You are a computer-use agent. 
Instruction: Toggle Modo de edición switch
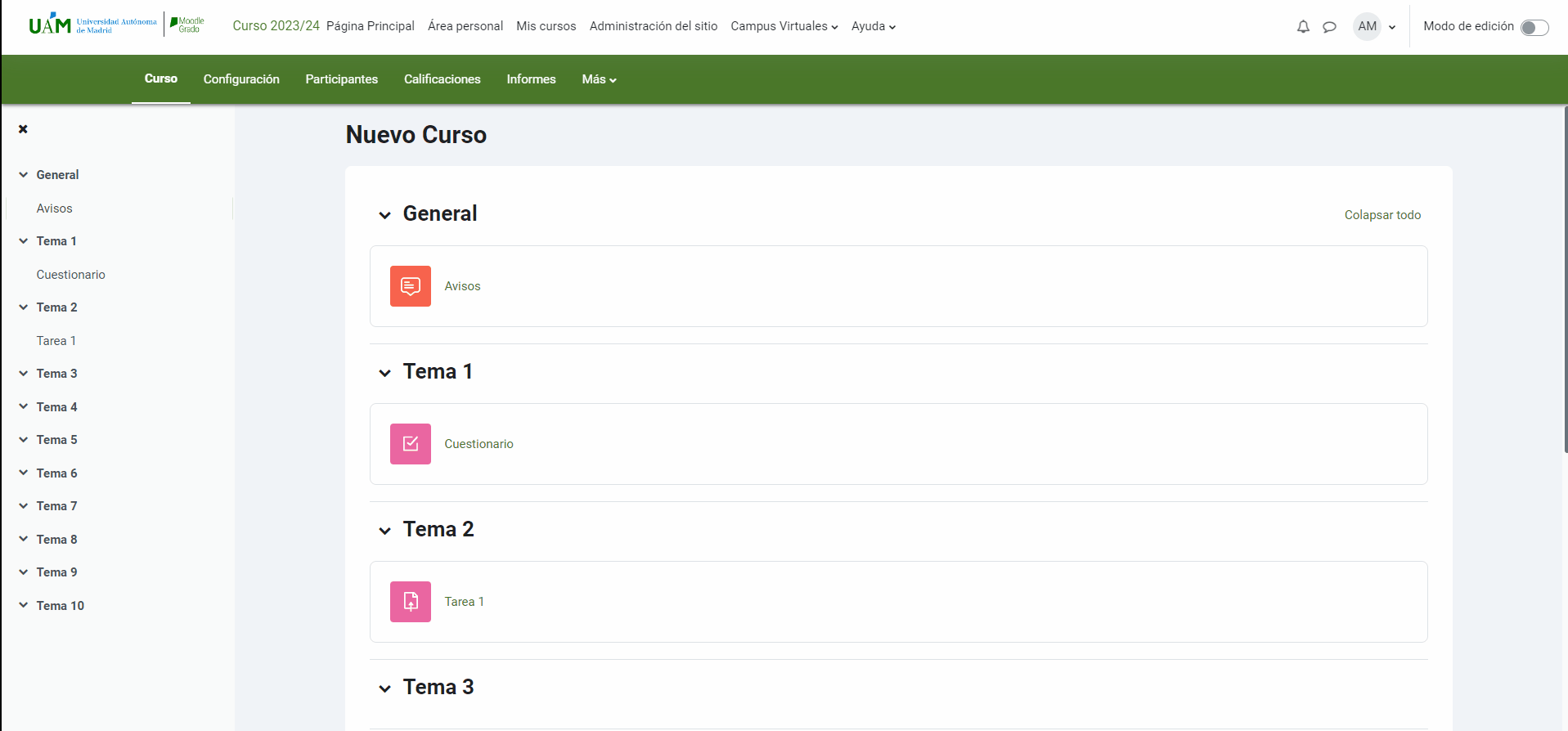pyautogui.click(x=1534, y=28)
